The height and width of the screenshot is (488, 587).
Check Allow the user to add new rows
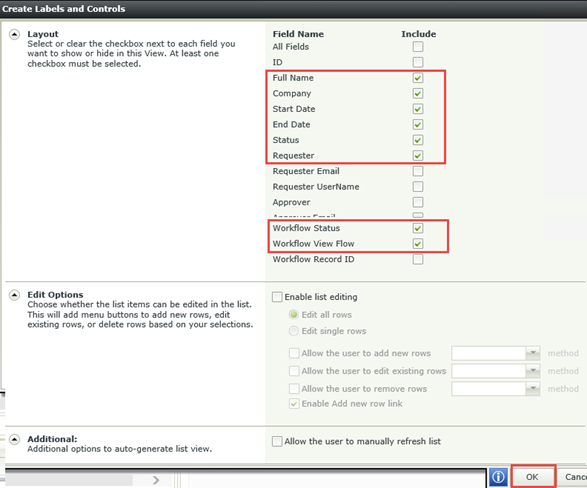(294, 353)
